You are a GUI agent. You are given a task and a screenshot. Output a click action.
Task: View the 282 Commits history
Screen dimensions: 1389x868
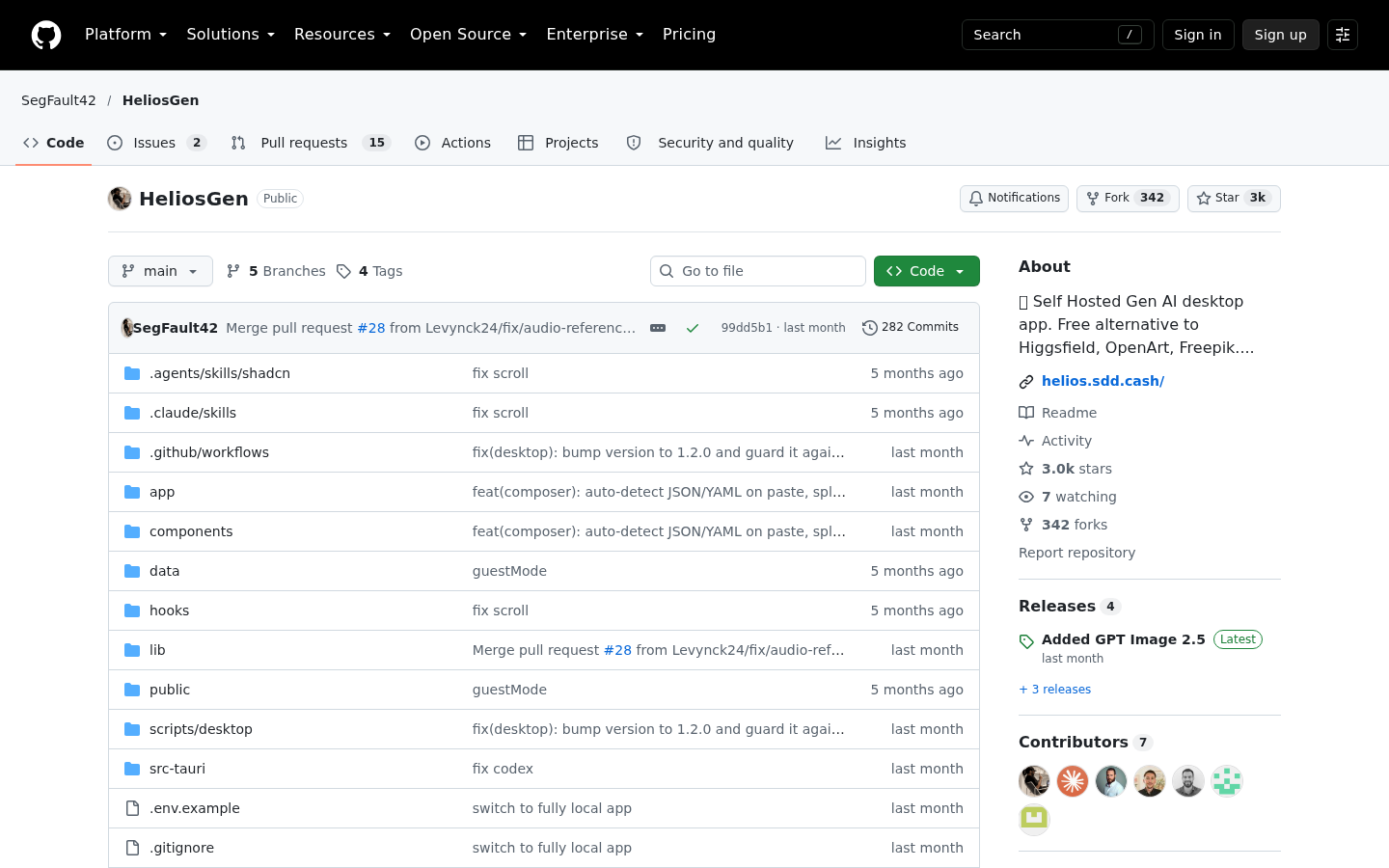point(911,328)
